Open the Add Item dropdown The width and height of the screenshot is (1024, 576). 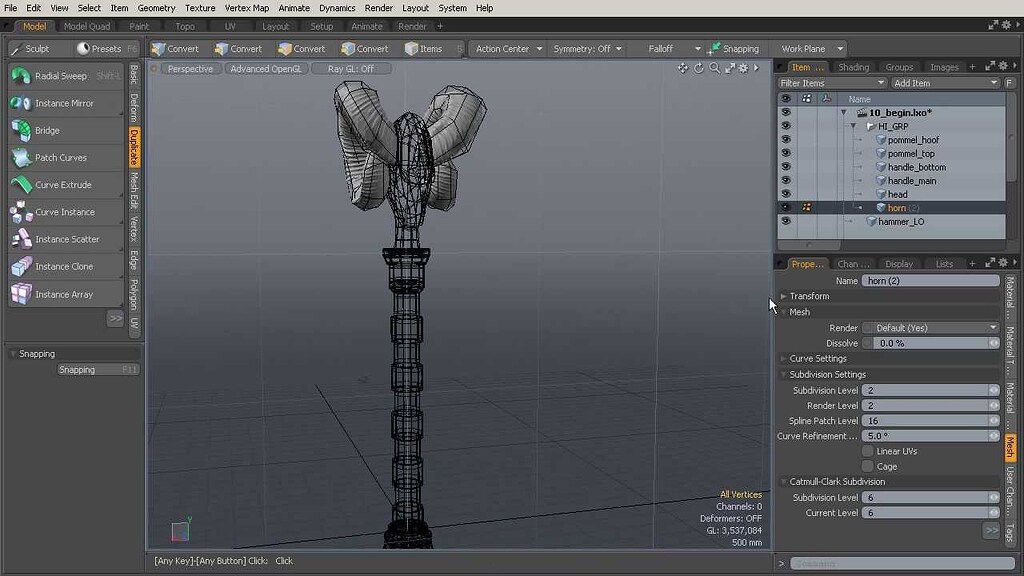tap(943, 82)
